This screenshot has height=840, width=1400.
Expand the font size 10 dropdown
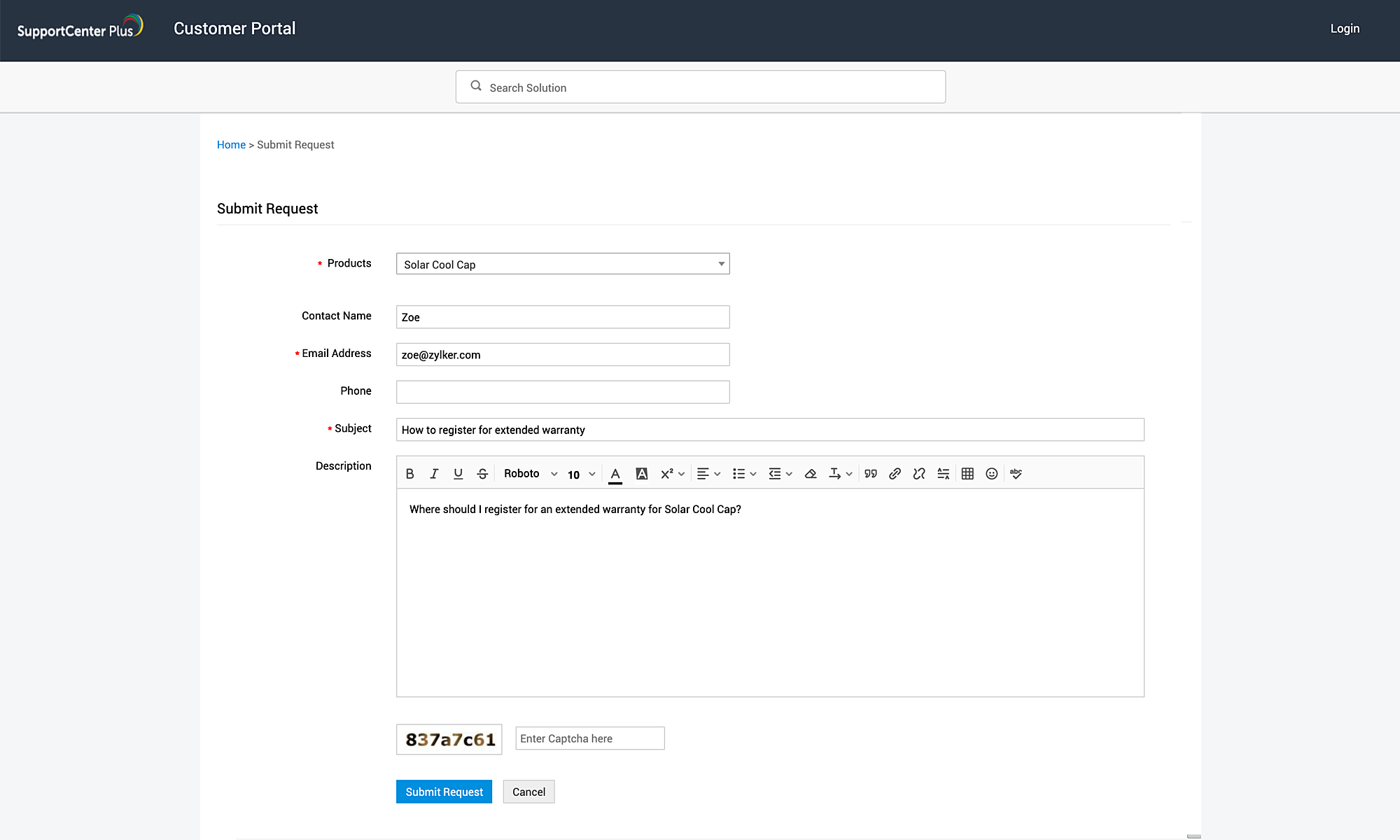(581, 474)
